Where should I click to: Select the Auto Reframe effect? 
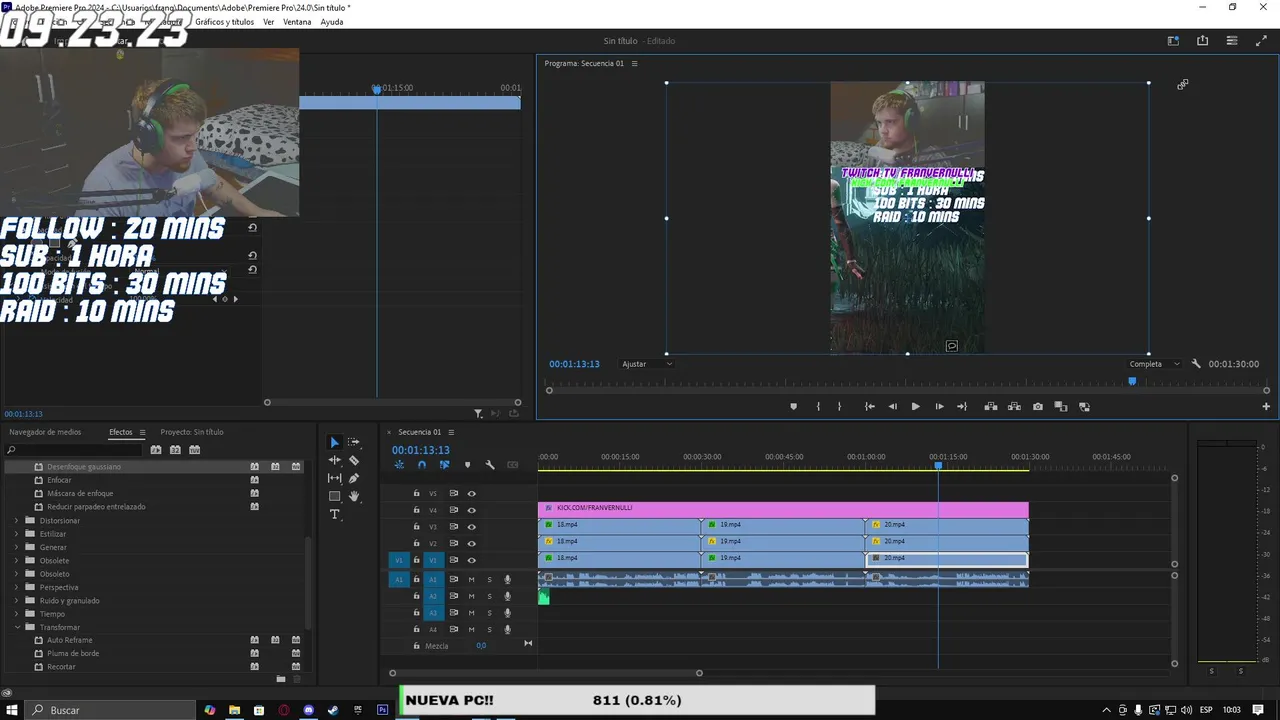tap(69, 640)
